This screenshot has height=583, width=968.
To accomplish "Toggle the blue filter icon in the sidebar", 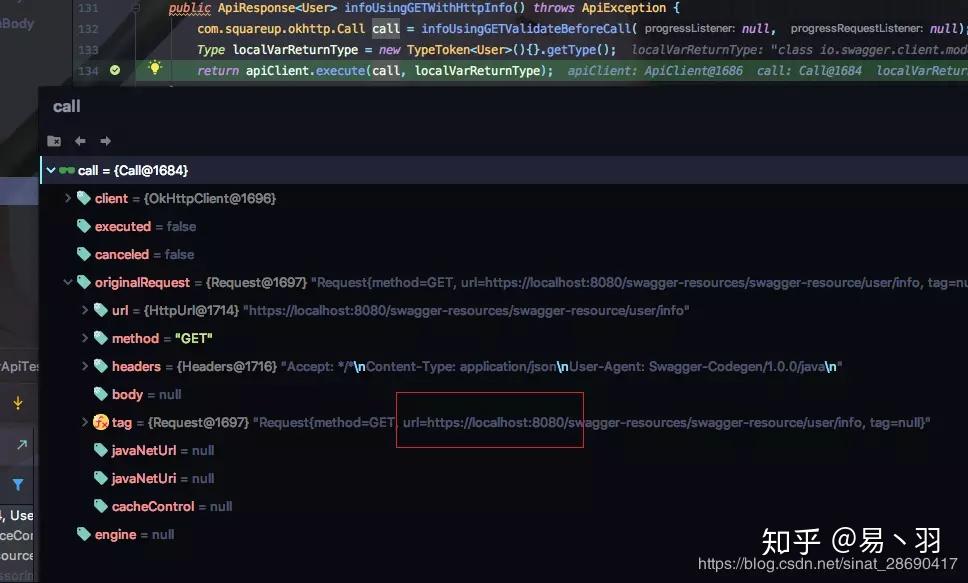I will tap(18, 484).
